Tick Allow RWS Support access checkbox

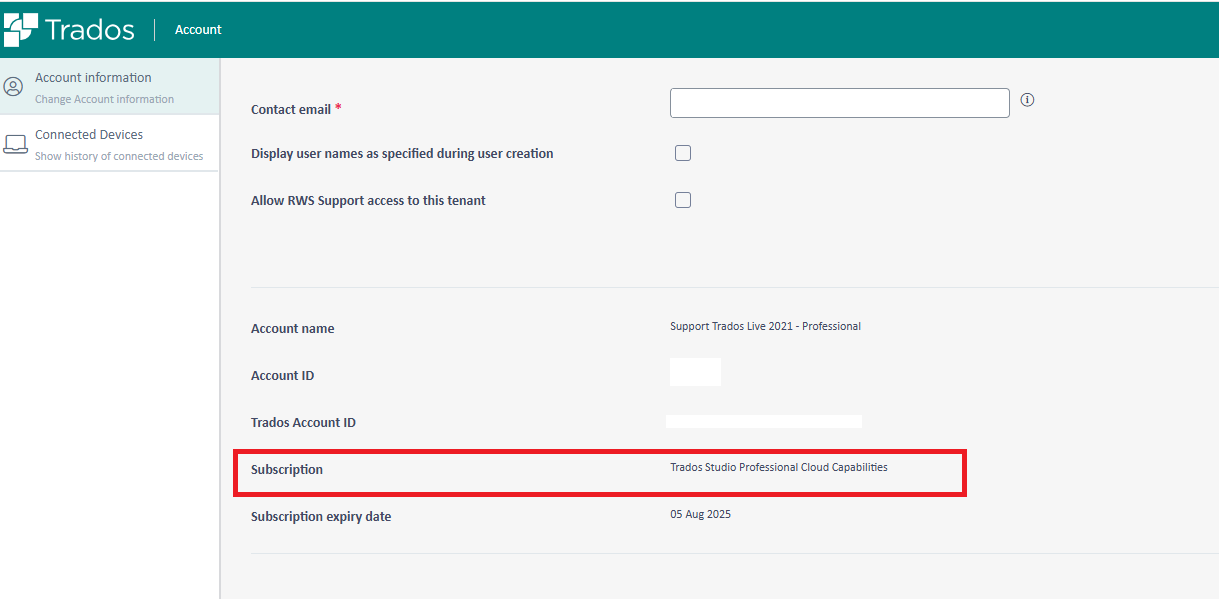683,200
